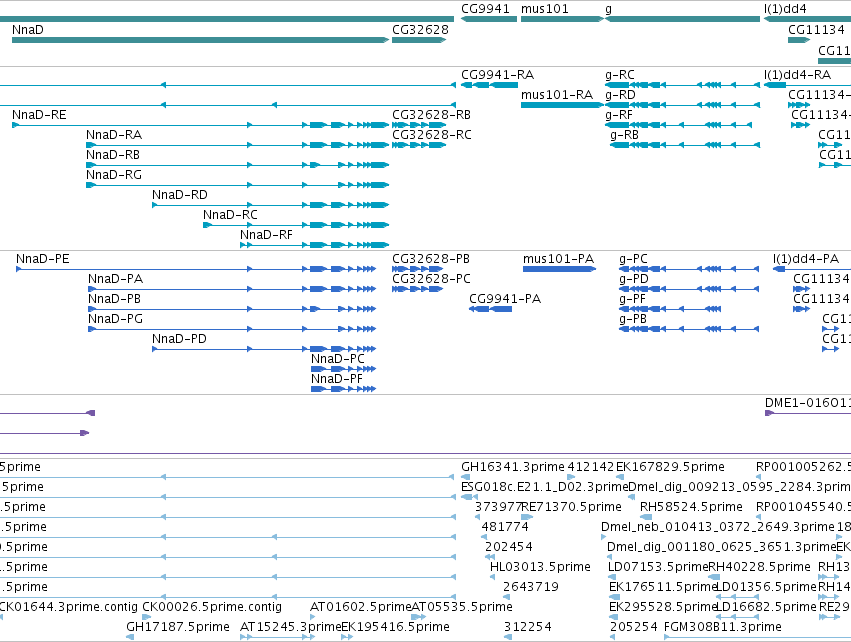The width and height of the screenshot is (851, 642).
Task: Select the 2643719 EST label
Action: point(531,588)
